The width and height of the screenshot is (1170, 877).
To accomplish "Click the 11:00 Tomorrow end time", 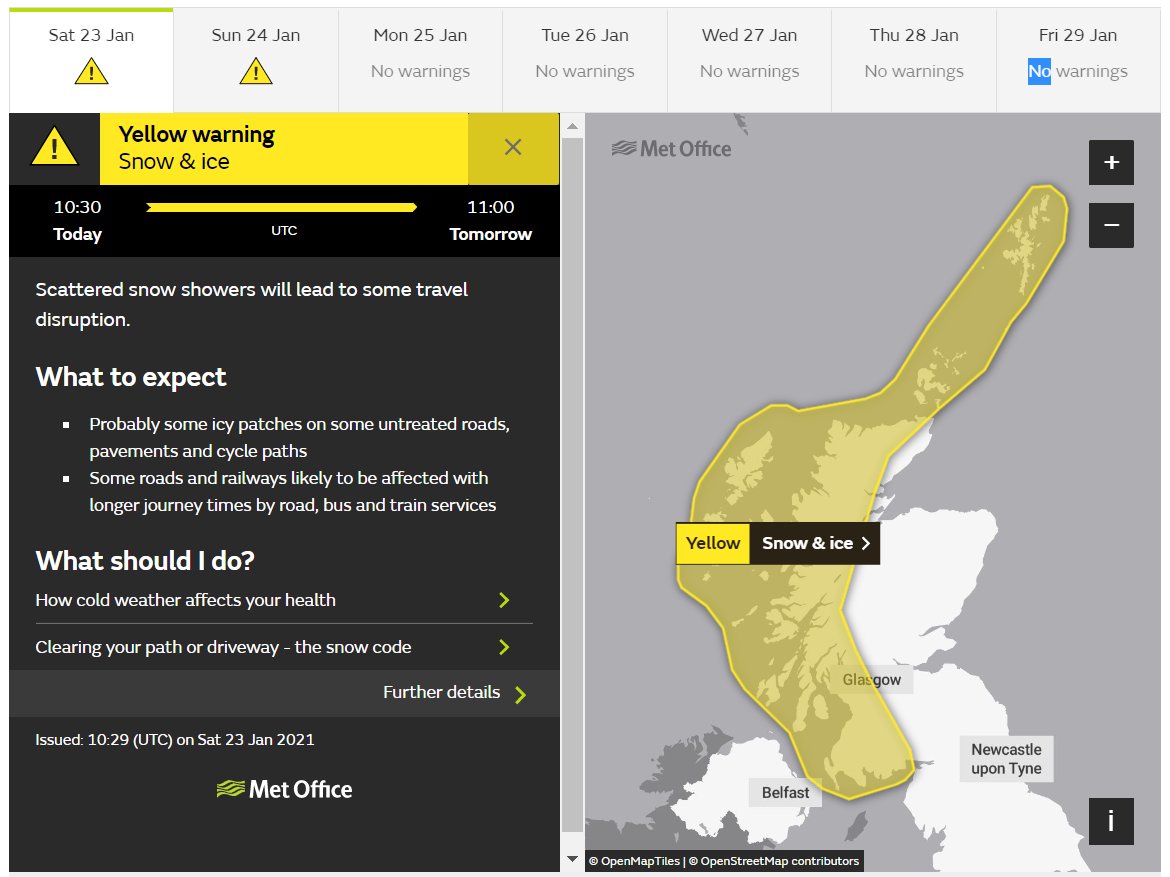I will click(x=490, y=220).
